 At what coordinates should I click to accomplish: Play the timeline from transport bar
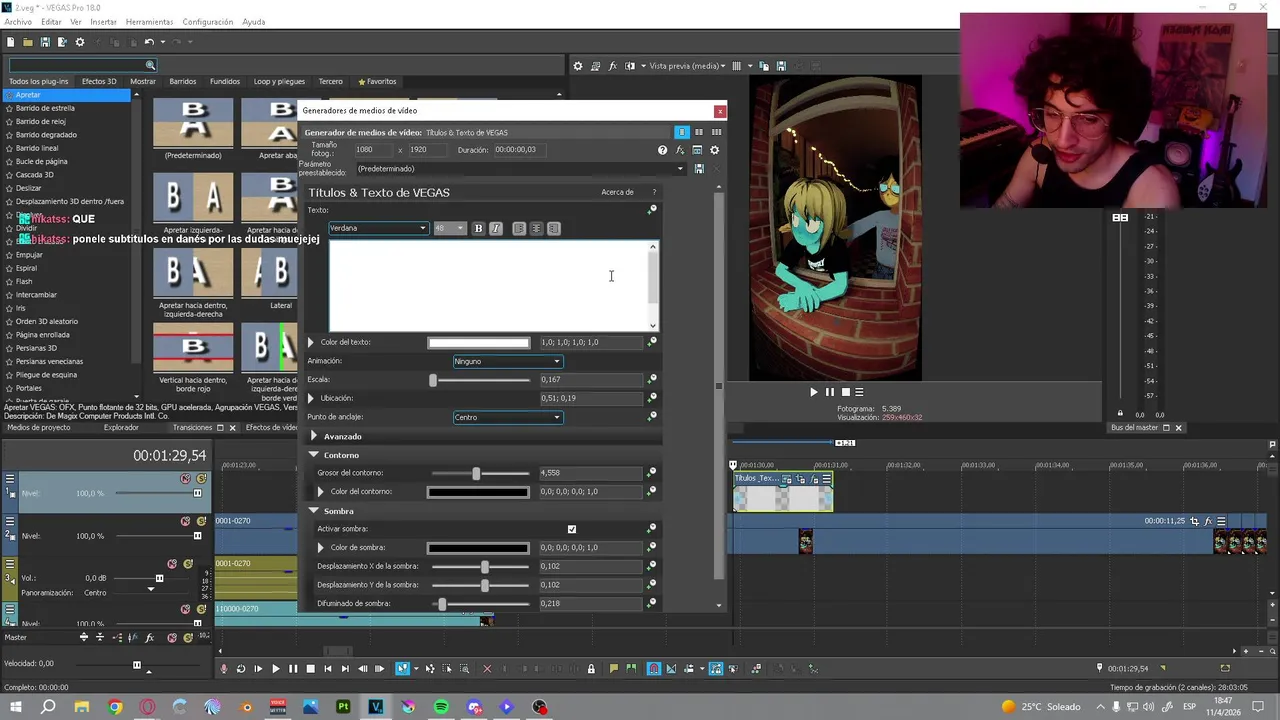tap(275, 669)
